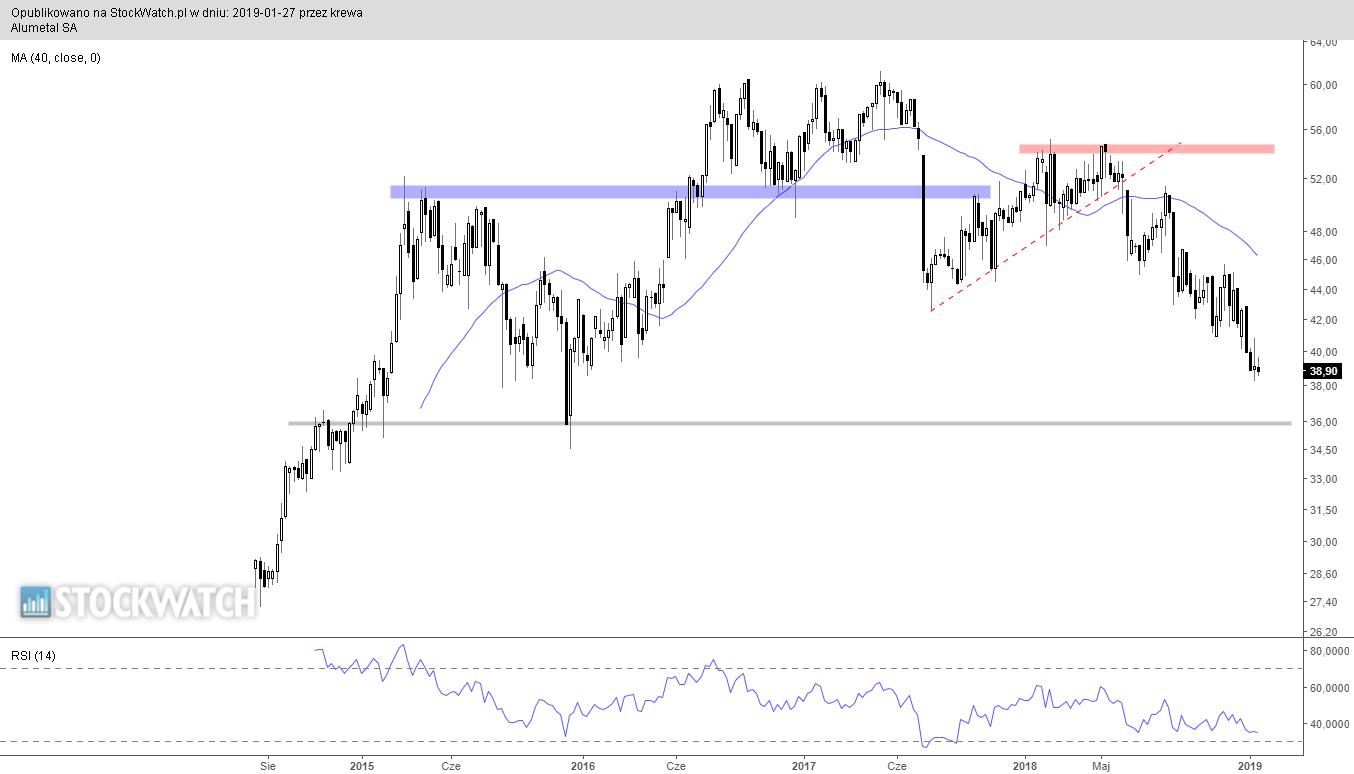Viewport: 1354px width, 774px height.
Task: Click the 'Opublikowano na StockWatch.pl' header line
Action: point(187,13)
